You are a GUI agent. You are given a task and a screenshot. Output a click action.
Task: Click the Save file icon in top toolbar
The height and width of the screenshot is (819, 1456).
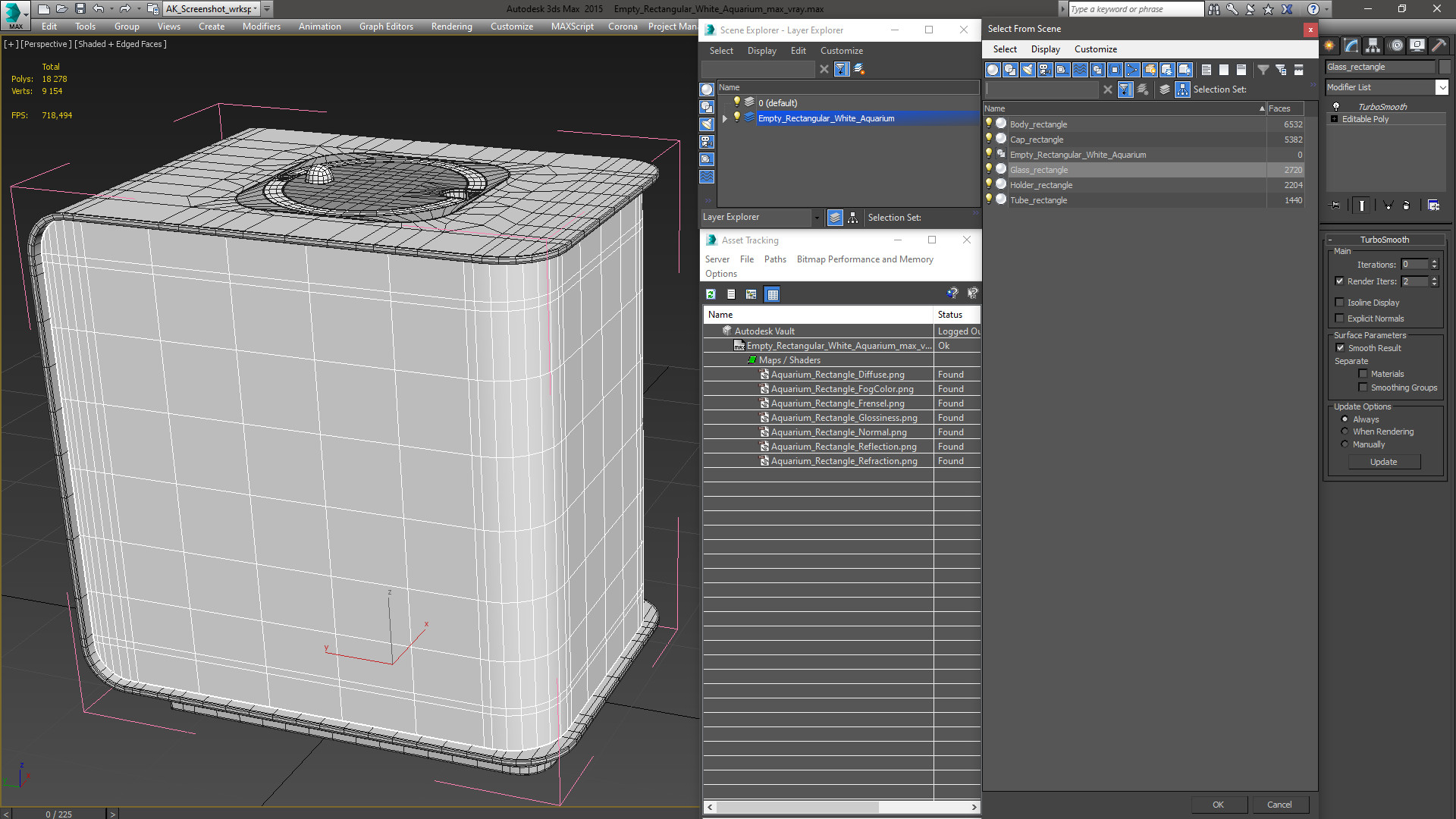point(80,9)
